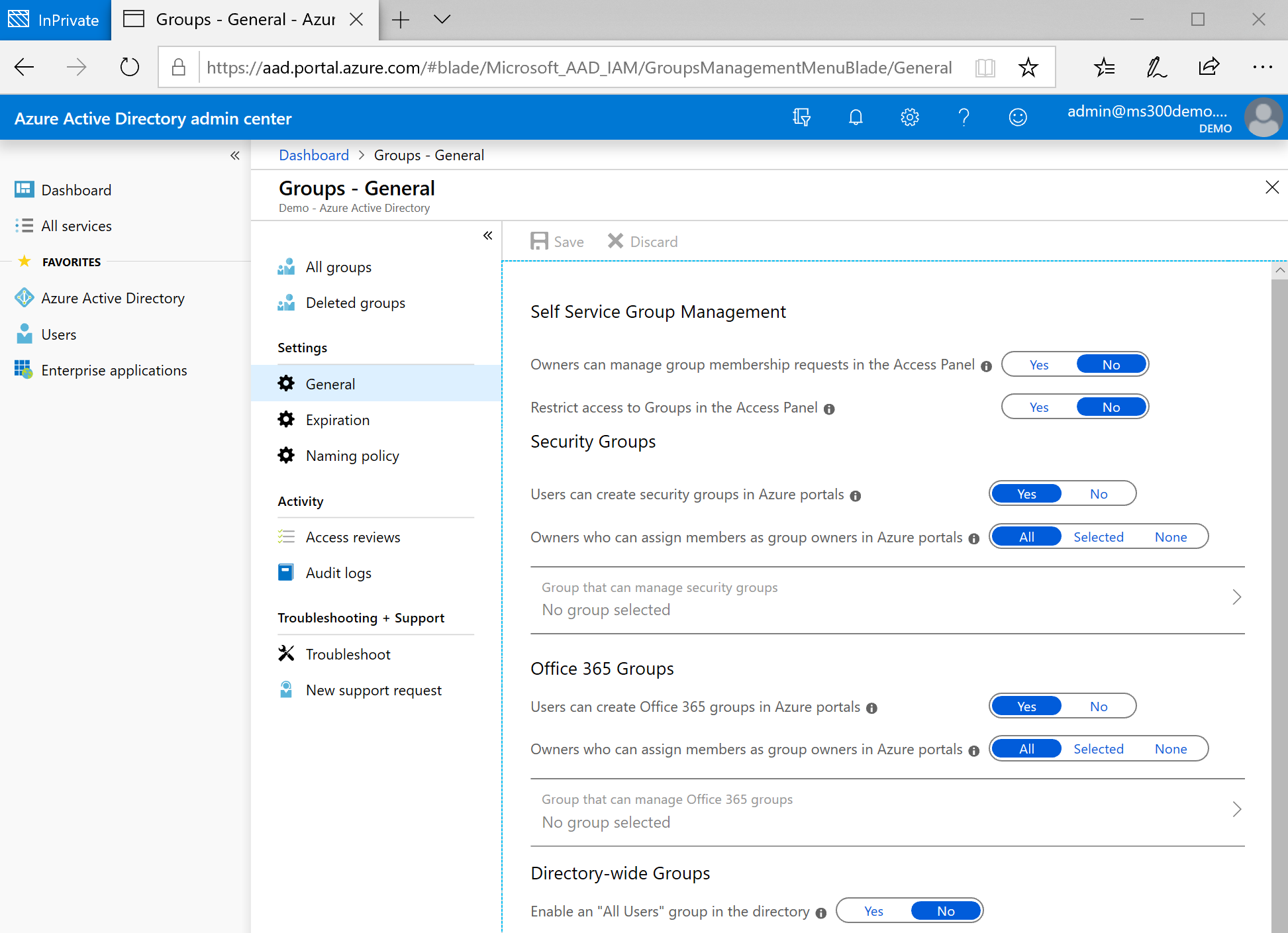Viewport: 1288px width, 933px height.
Task: Choose None for Office 365 group owners
Action: pyautogui.click(x=1171, y=748)
